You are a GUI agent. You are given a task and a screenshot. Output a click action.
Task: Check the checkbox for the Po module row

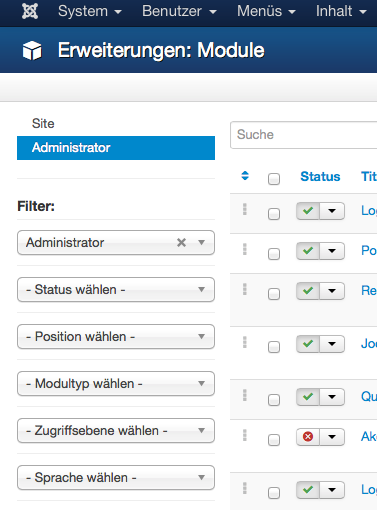(x=274, y=254)
